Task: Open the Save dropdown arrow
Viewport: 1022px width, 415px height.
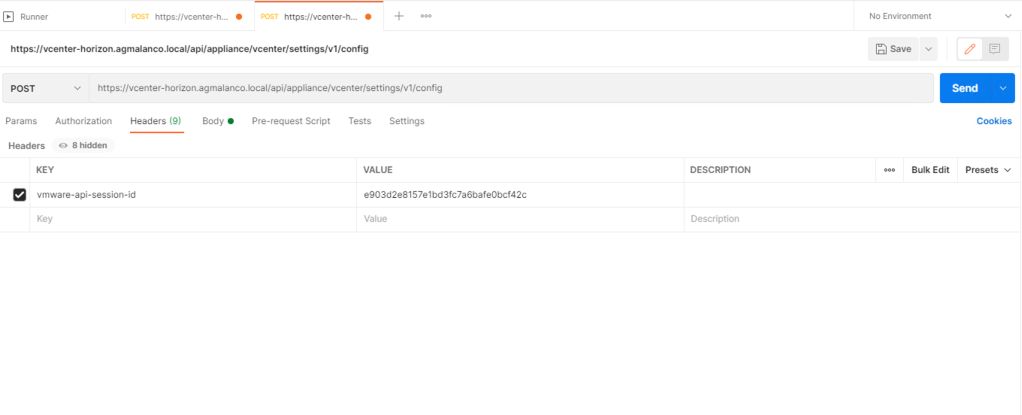Action: coord(928,49)
